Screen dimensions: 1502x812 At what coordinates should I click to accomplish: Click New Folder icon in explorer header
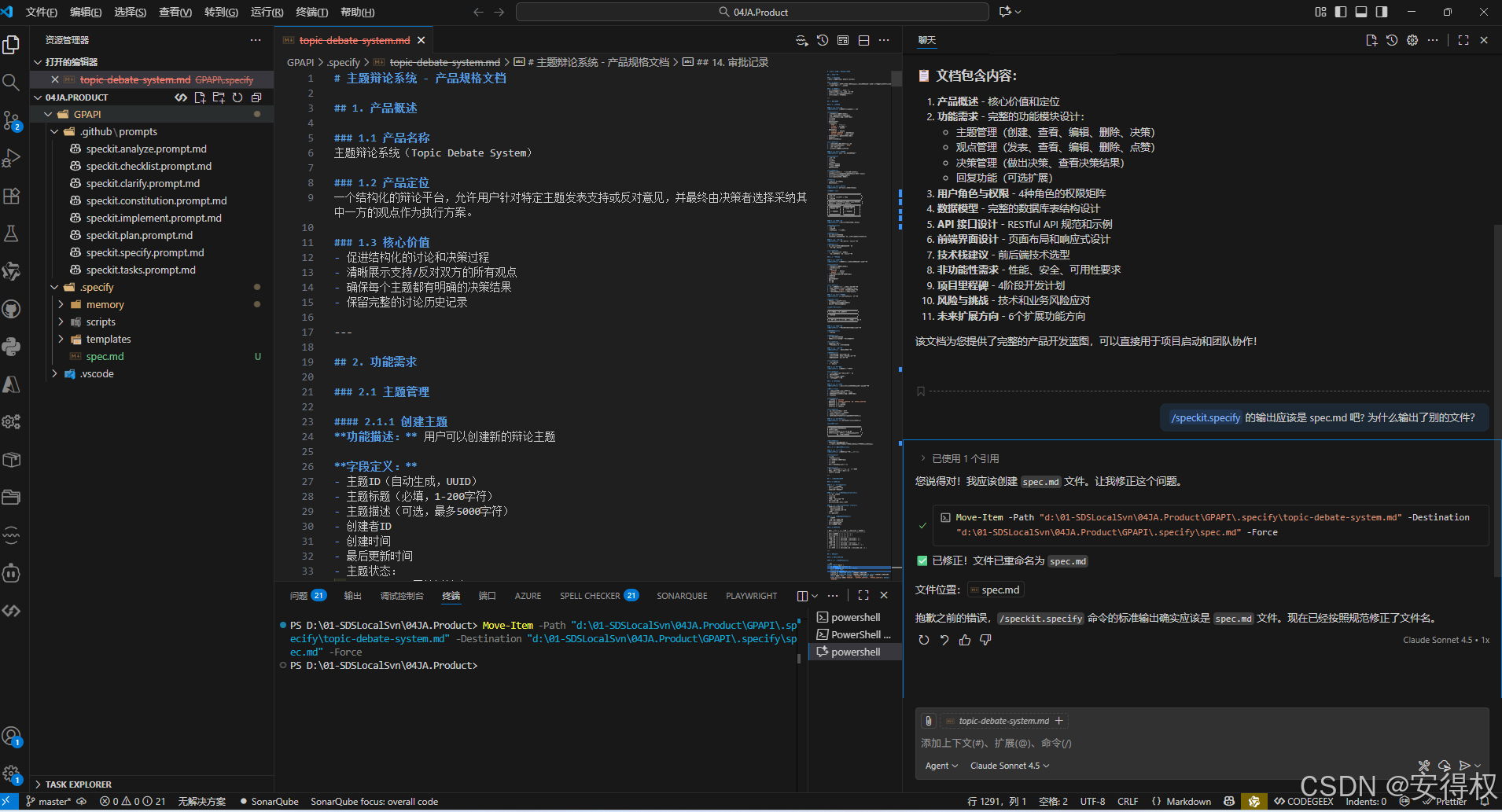(x=219, y=97)
